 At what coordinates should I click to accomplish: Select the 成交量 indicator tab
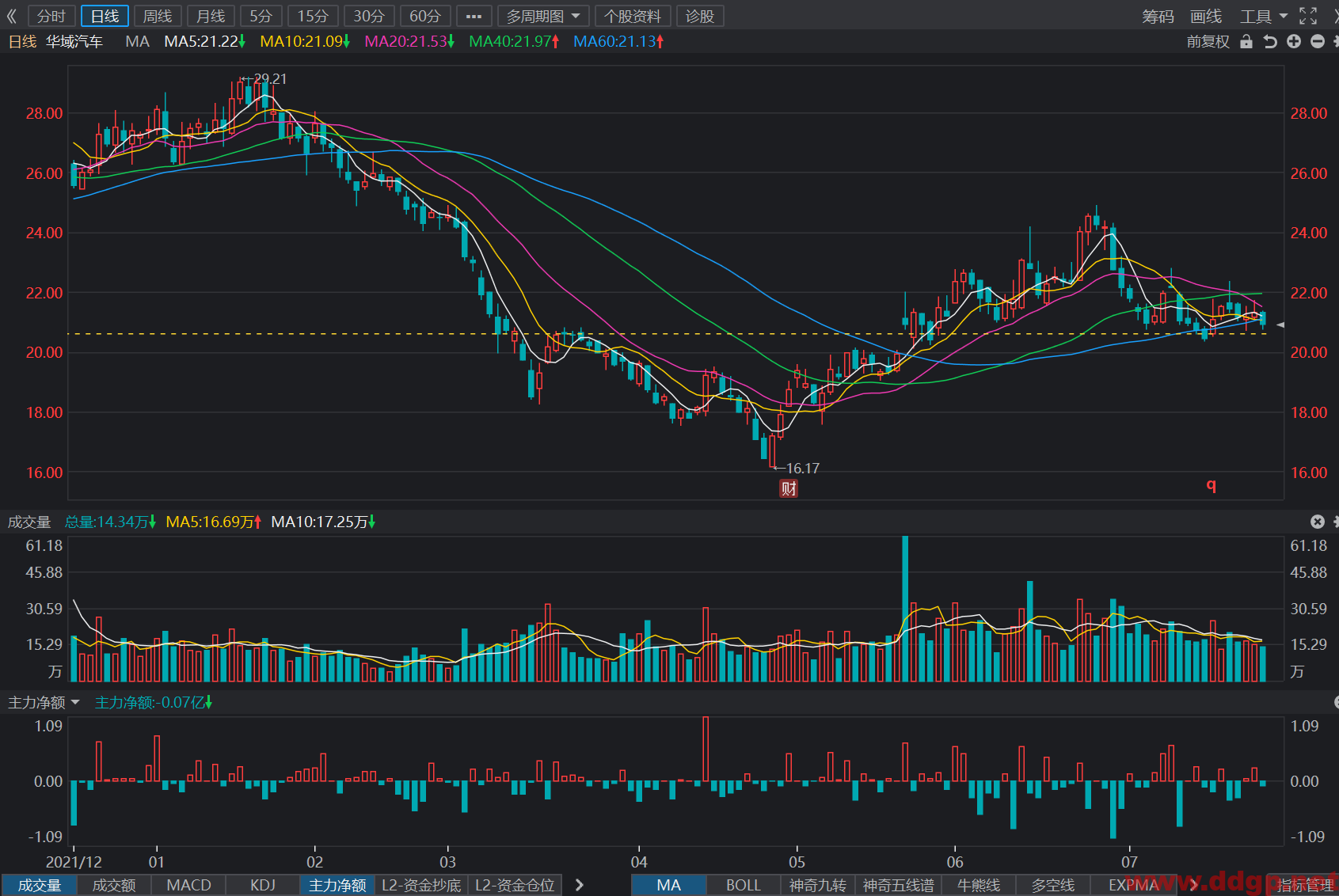[40, 885]
